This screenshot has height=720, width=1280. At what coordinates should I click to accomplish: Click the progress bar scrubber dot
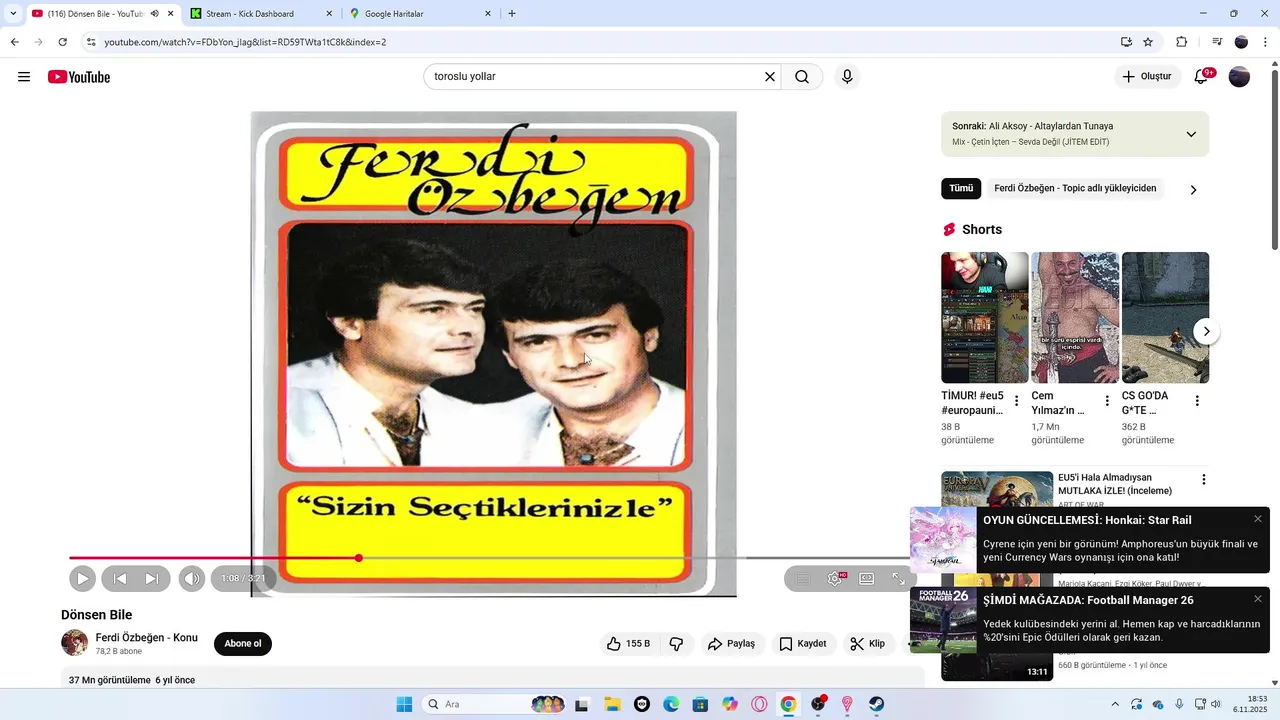(x=359, y=558)
